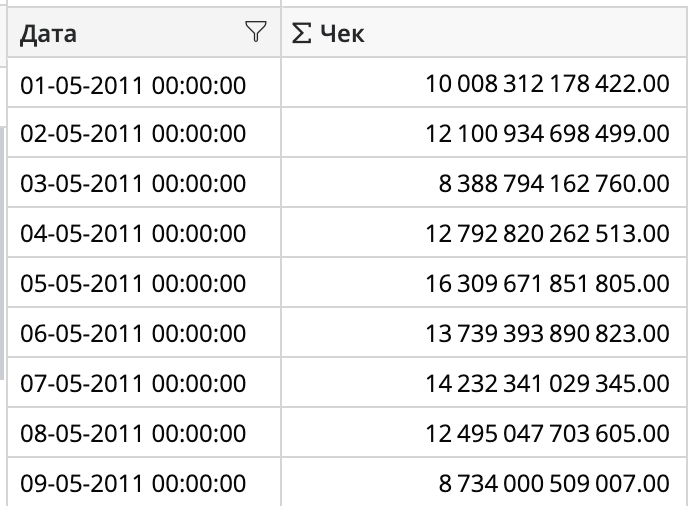The image size is (700, 506).
Task: Select date cell 01-05-2011 00:00:00
Action: coord(133,84)
